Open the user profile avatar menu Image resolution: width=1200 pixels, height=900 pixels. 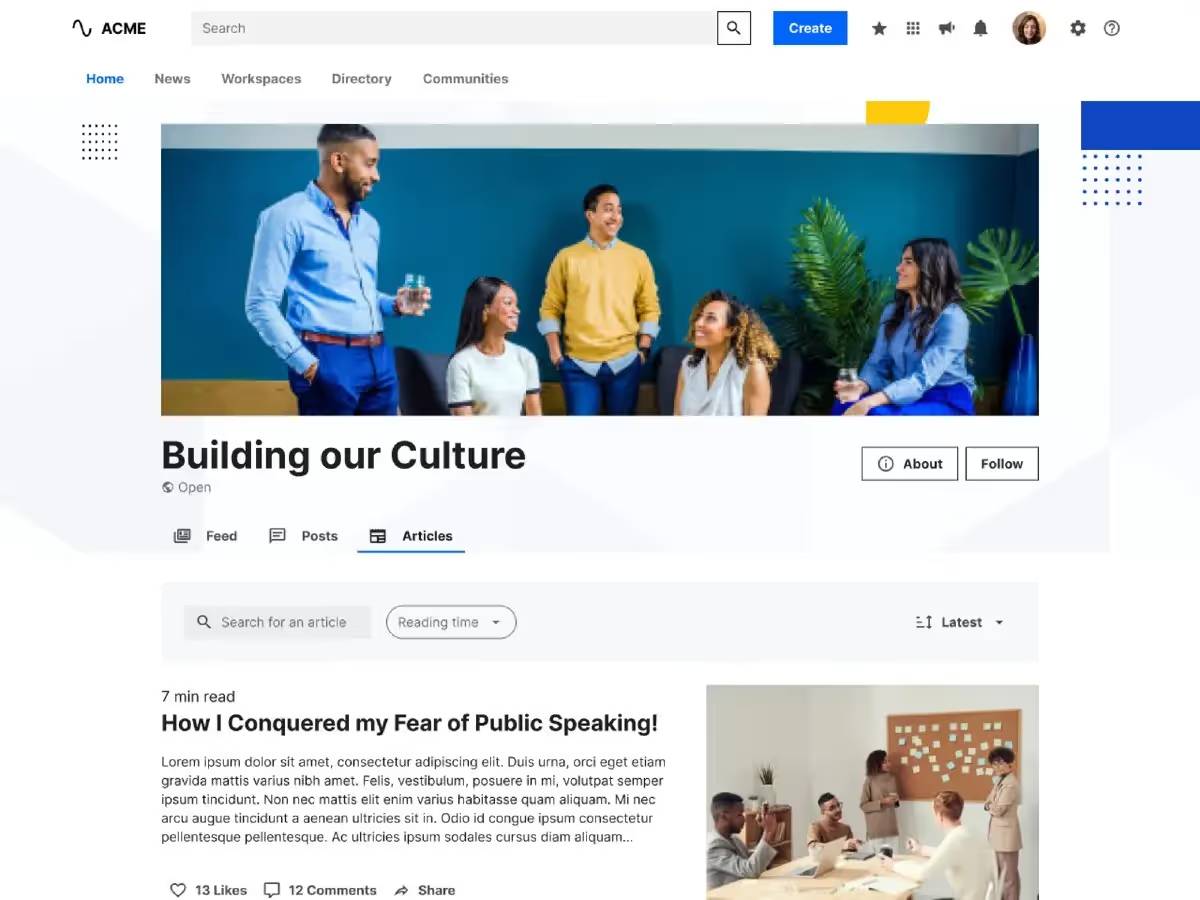1029,28
